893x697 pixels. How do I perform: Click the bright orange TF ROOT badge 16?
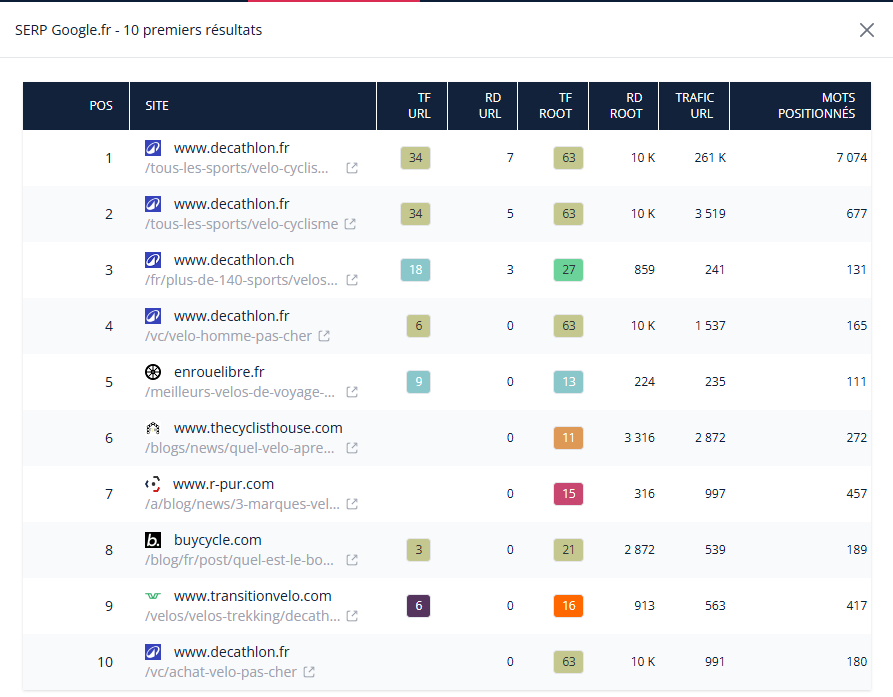568,606
